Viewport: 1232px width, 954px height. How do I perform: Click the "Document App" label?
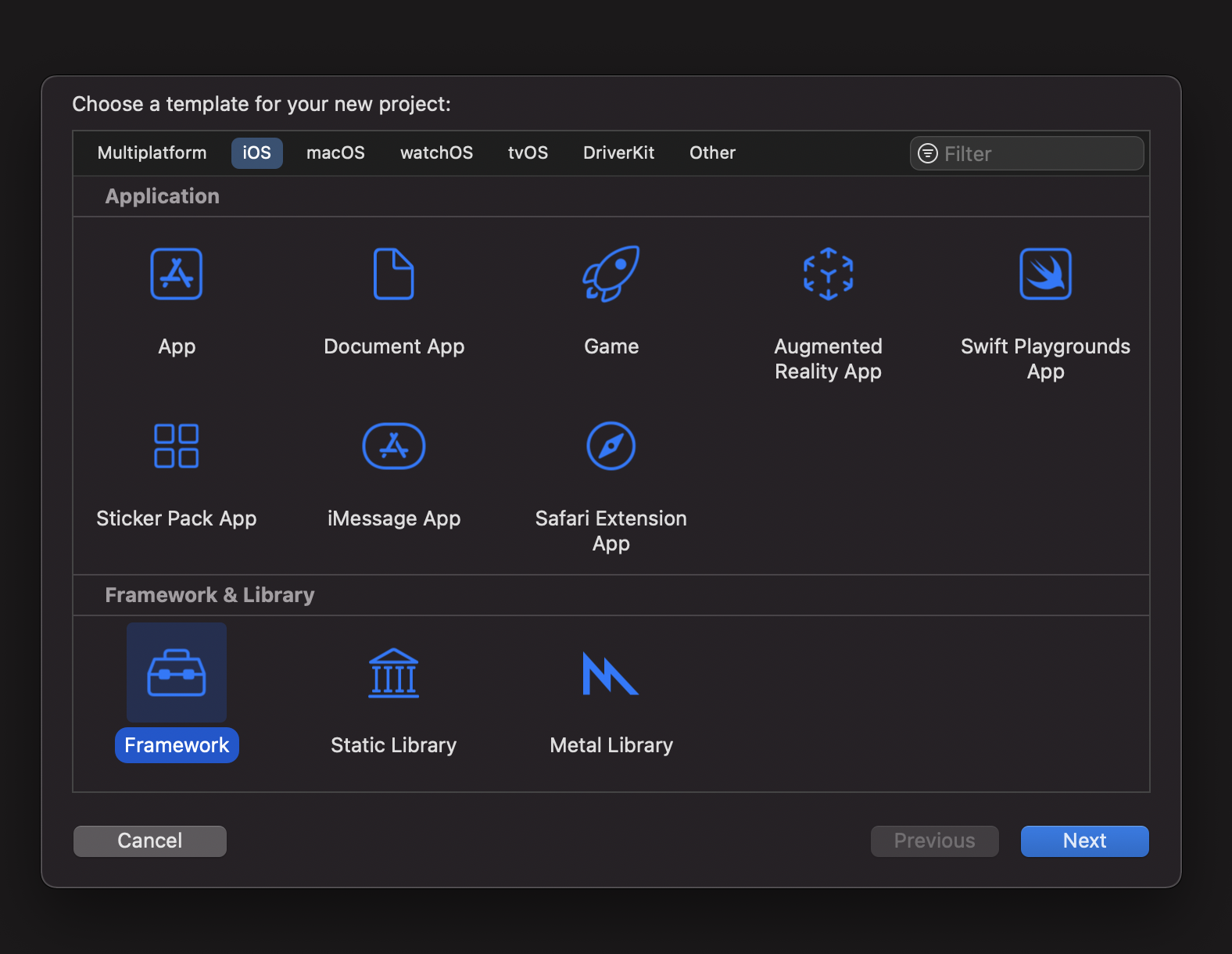click(x=394, y=346)
